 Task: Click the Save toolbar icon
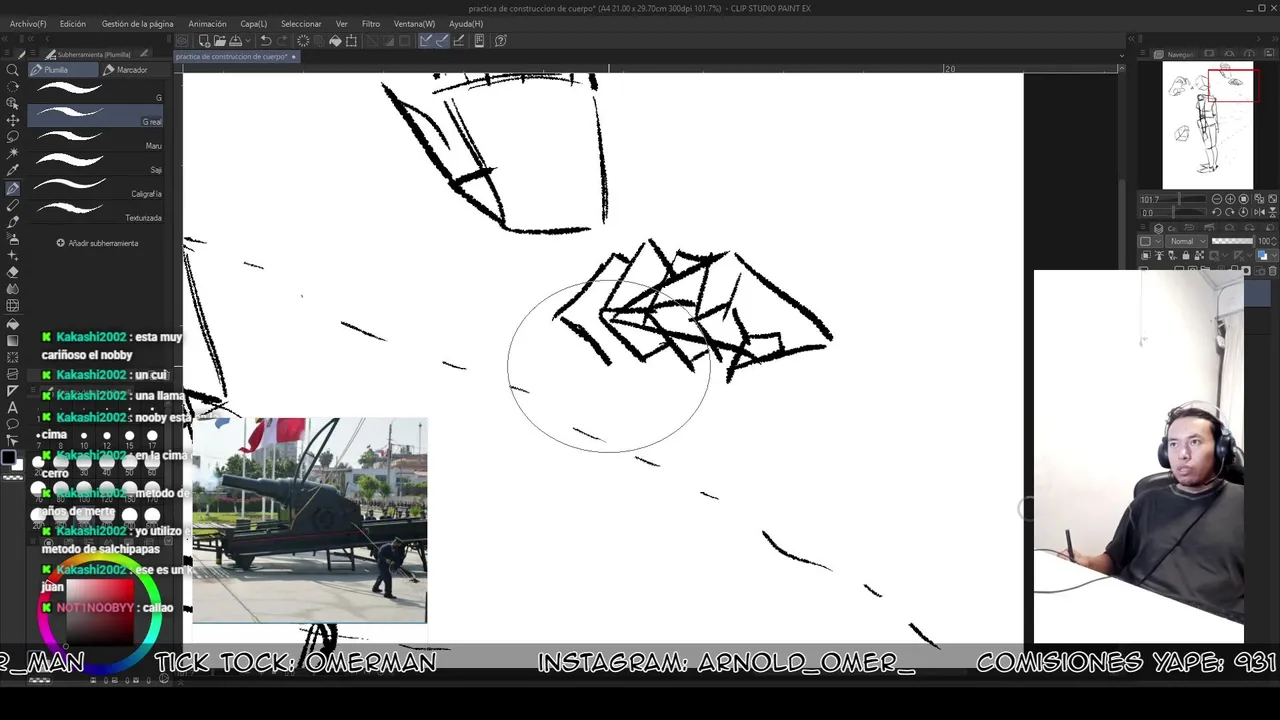pos(235,41)
